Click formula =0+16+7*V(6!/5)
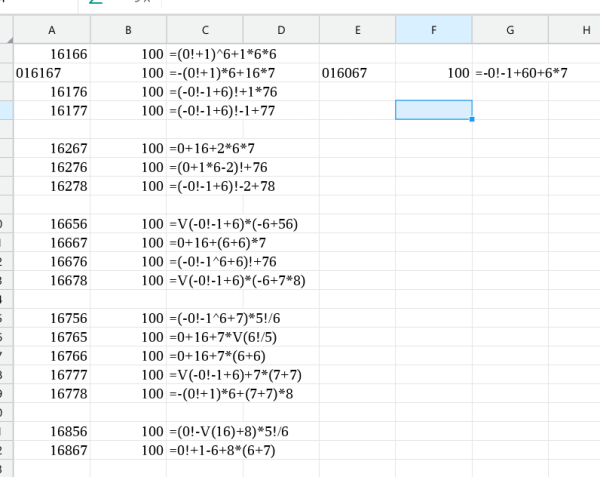This screenshot has width=600, height=477. click(x=223, y=337)
